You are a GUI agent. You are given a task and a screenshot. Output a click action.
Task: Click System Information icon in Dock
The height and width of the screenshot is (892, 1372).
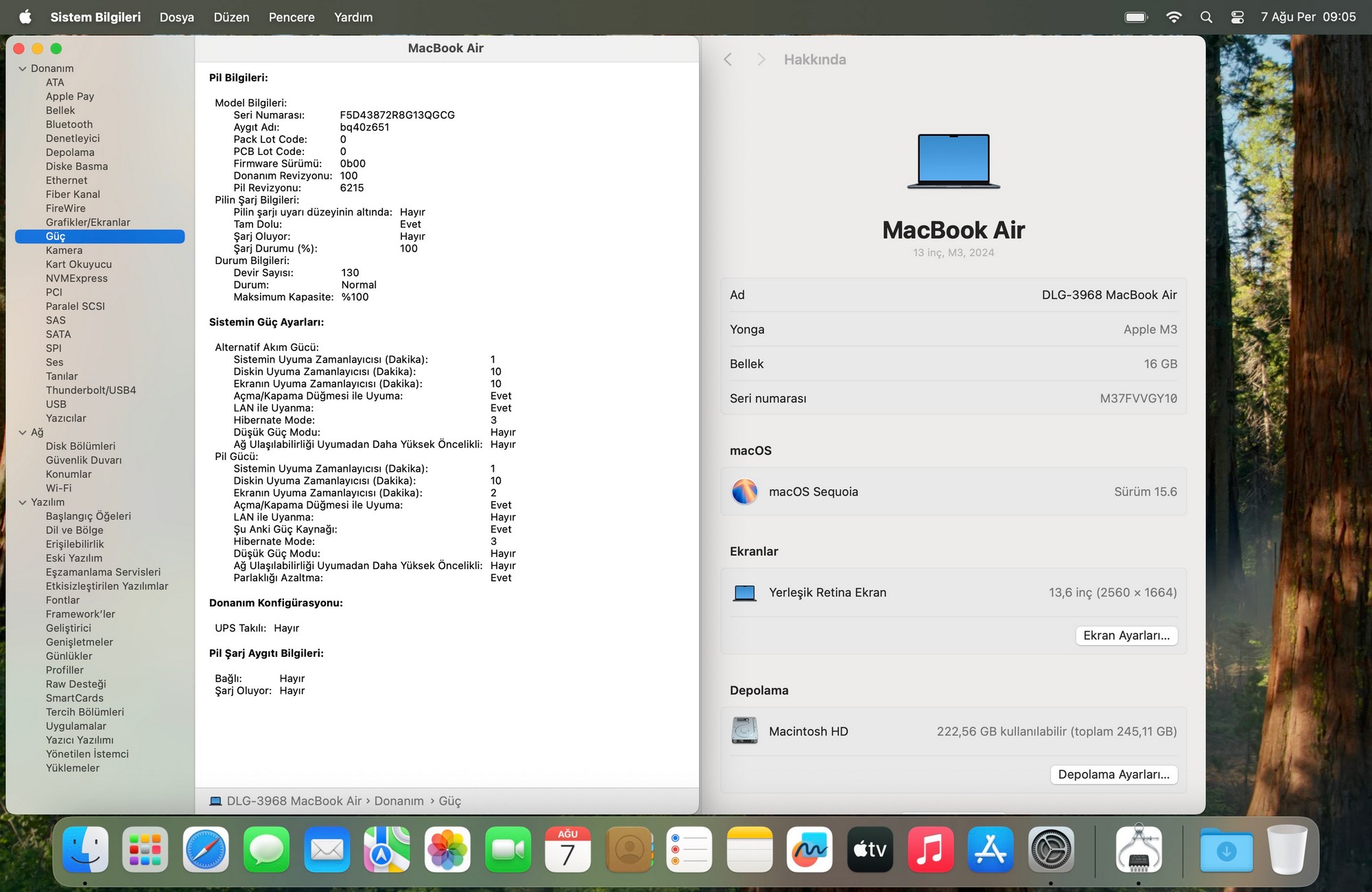click(x=1139, y=850)
